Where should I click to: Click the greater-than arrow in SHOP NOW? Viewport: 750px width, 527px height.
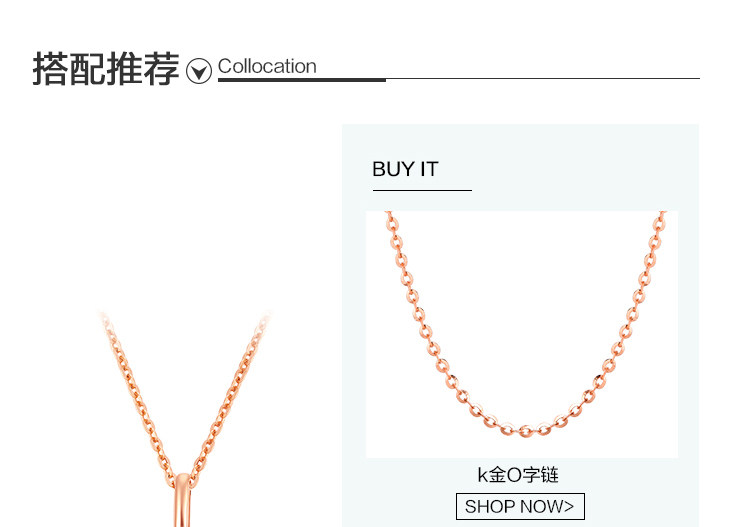point(568,506)
